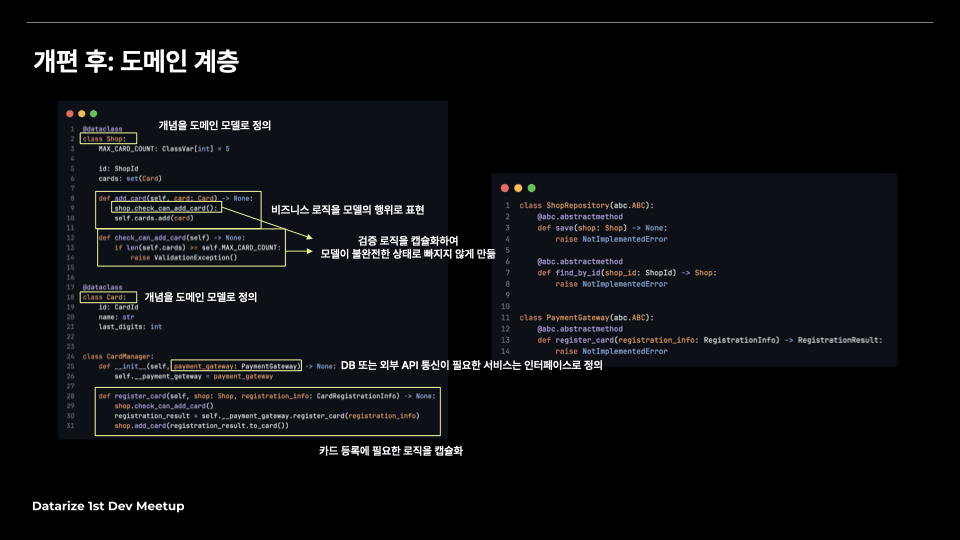Click the green dot on ShopRepository code window
This screenshot has height=540, width=960.
[x=531, y=188]
